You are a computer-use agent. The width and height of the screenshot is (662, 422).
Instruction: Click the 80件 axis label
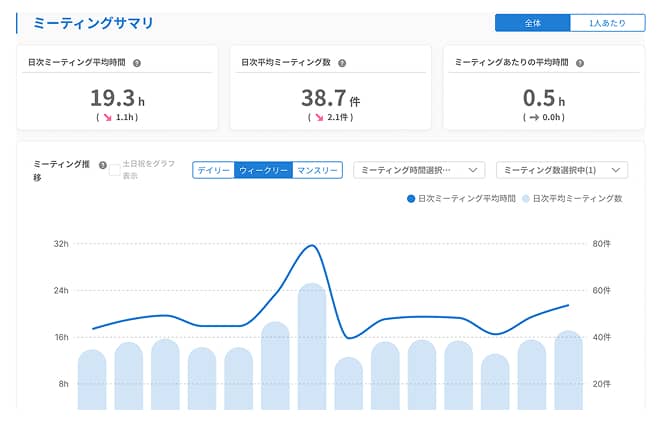[x=601, y=243]
